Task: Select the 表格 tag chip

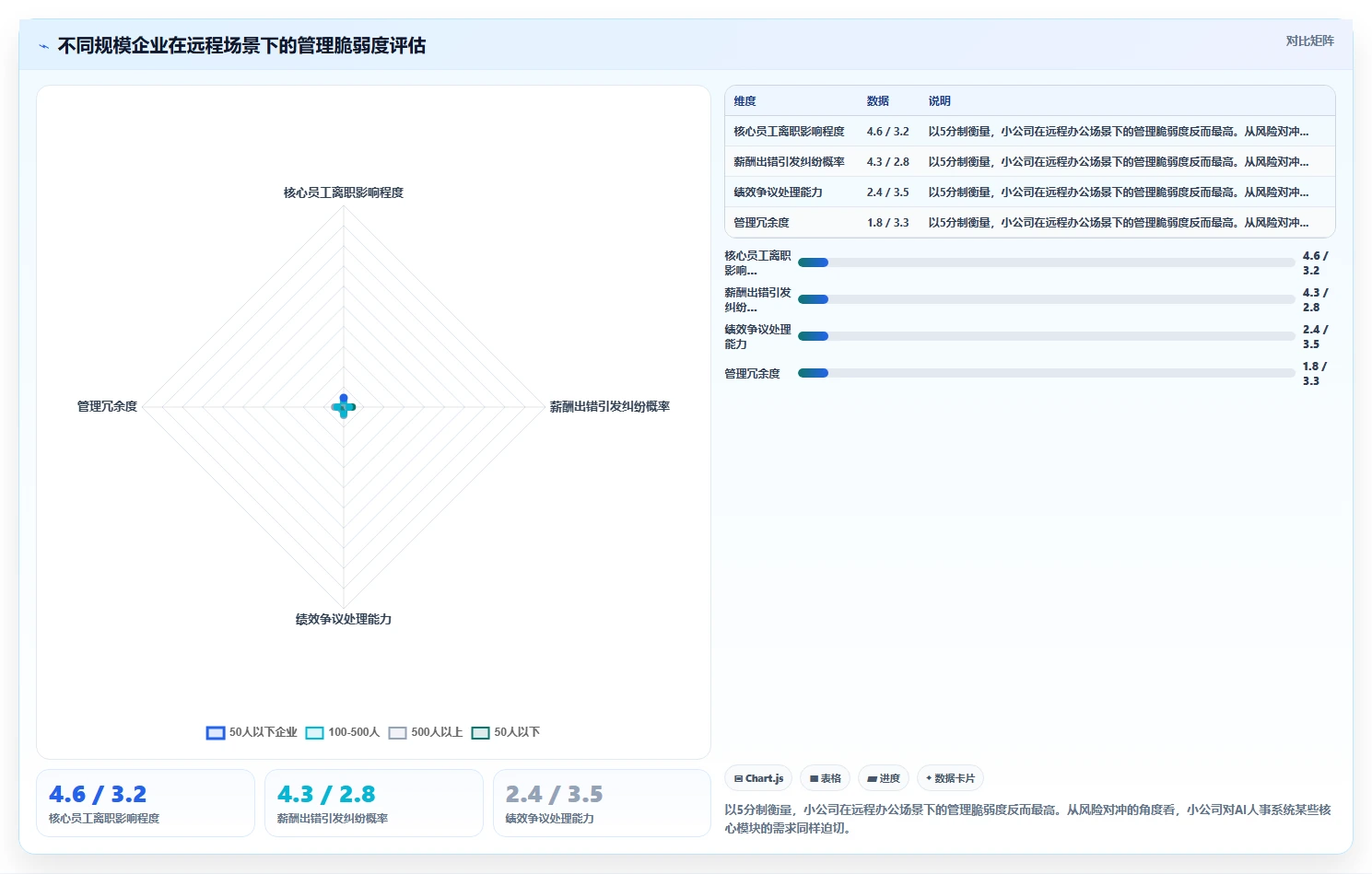Action: coord(825,778)
